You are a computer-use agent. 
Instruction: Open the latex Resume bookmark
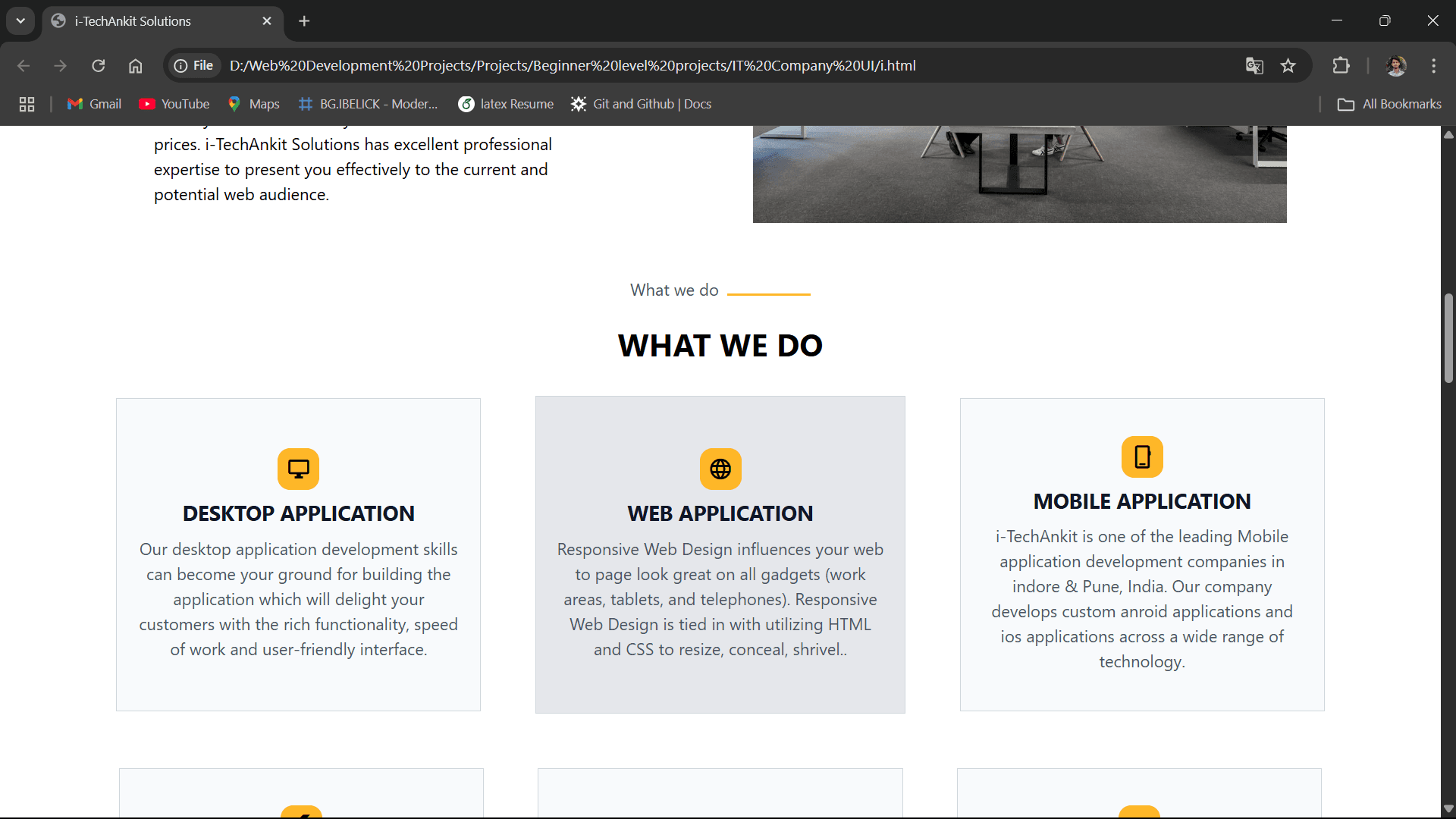point(507,104)
